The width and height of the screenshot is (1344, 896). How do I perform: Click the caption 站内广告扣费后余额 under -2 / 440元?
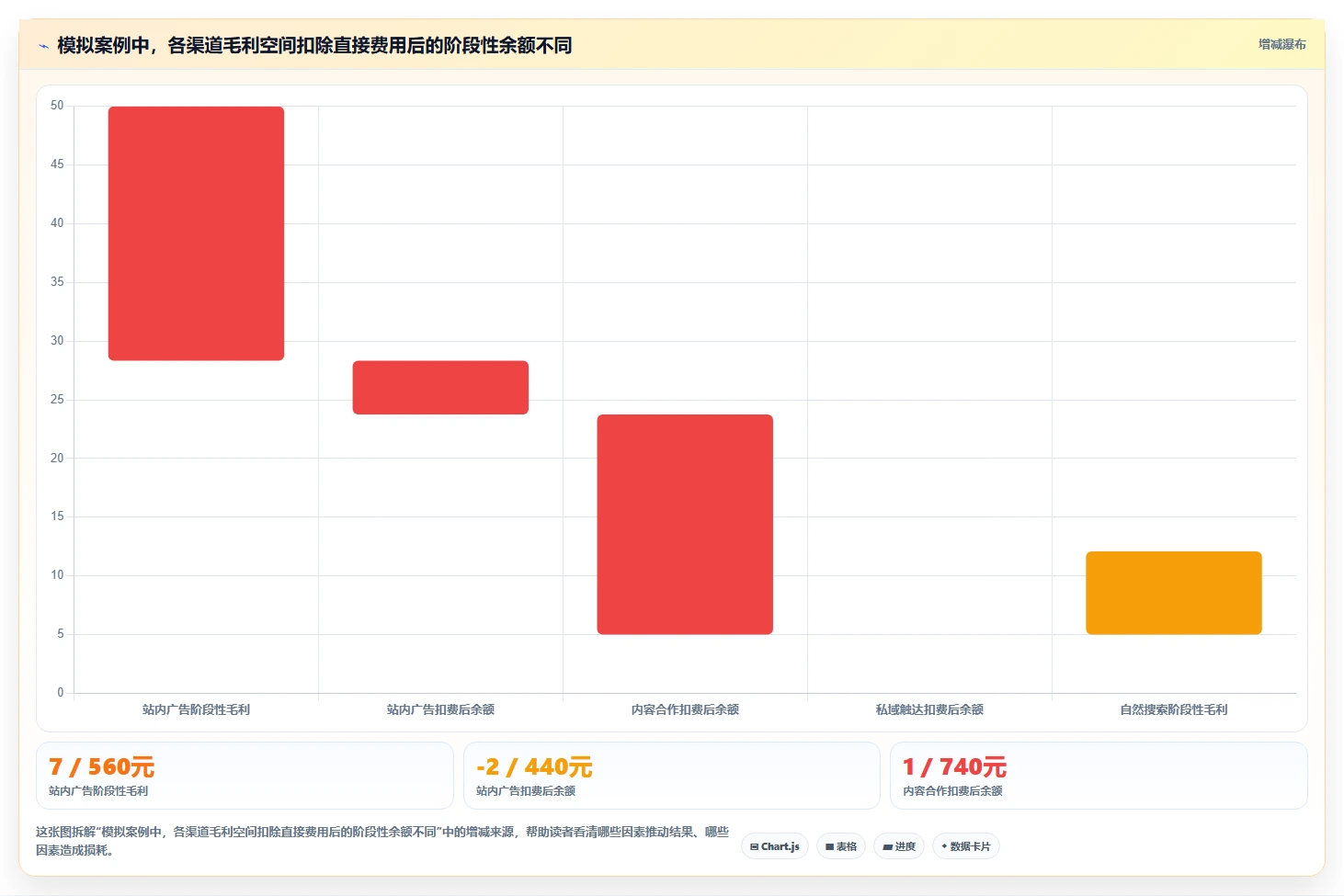(x=526, y=791)
